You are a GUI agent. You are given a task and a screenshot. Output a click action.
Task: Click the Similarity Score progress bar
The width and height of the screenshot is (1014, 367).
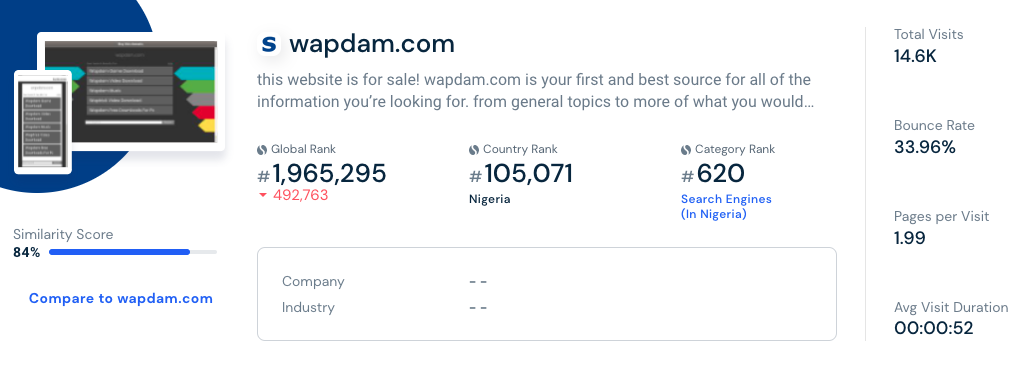pyautogui.click(x=133, y=252)
